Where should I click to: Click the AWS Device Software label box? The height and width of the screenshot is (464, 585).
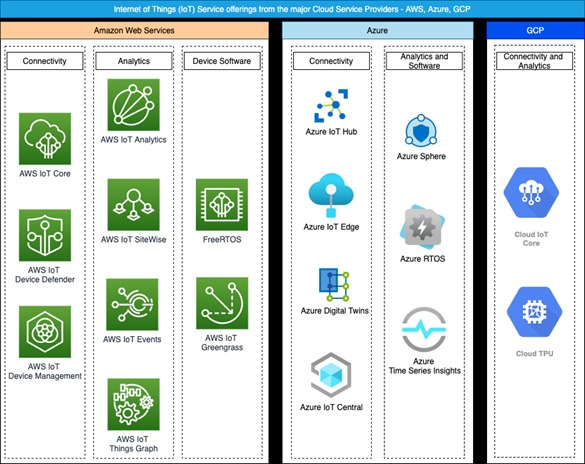(x=222, y=61)
